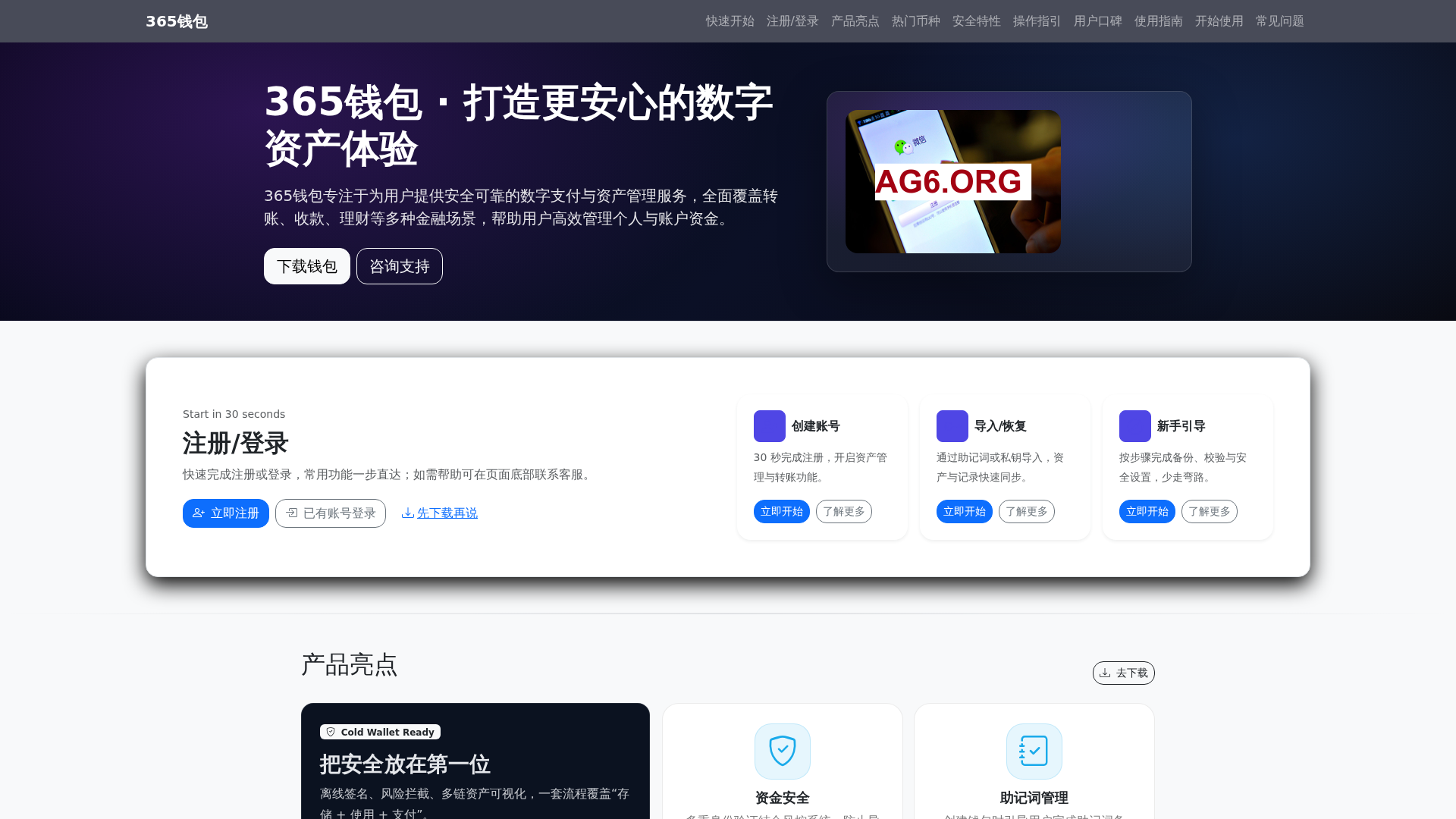Image resolution: width=1456 pixels, height=819 pixels.
Task: Open 使用指南 nav item
Action: (1158, 21)
